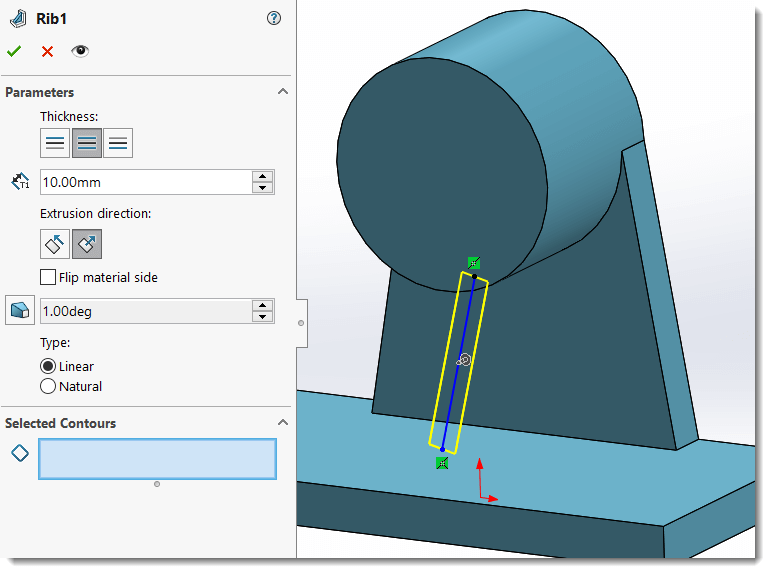This screenshot has width=770, height=573.
Task: Select First Side thickness option
Action: point(55,143)
